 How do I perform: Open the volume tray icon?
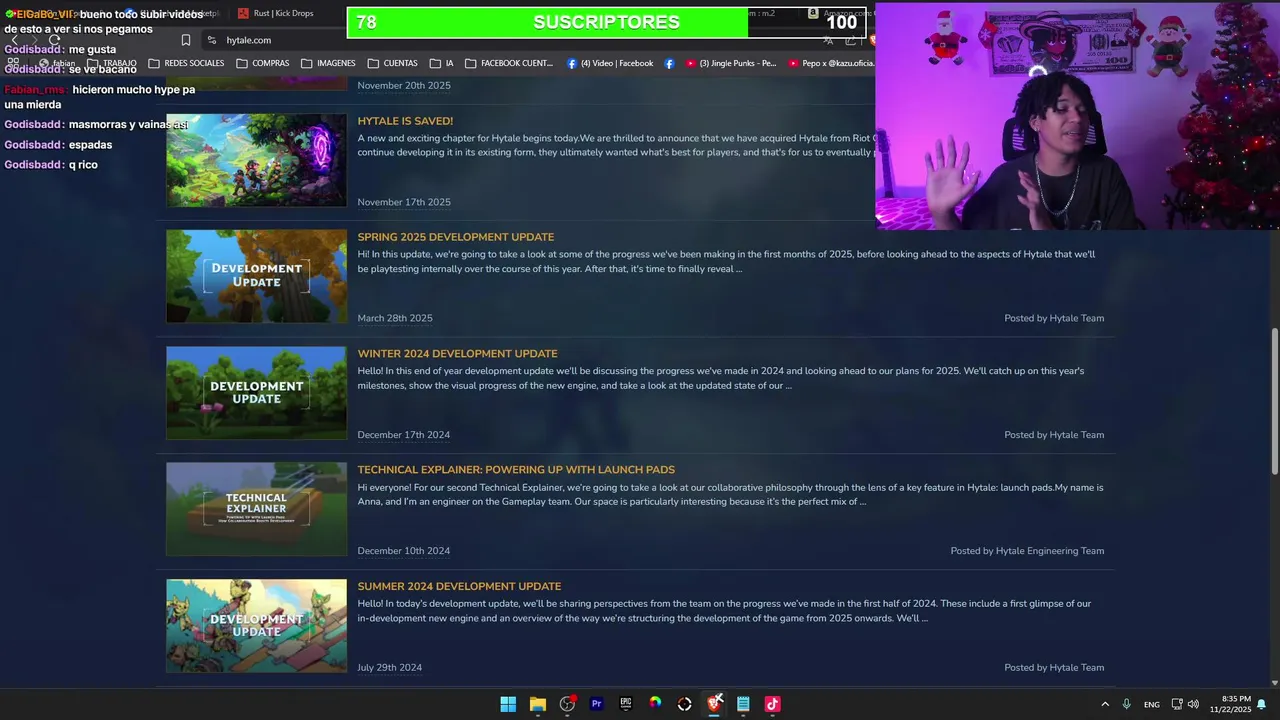tap(1193, 704)
